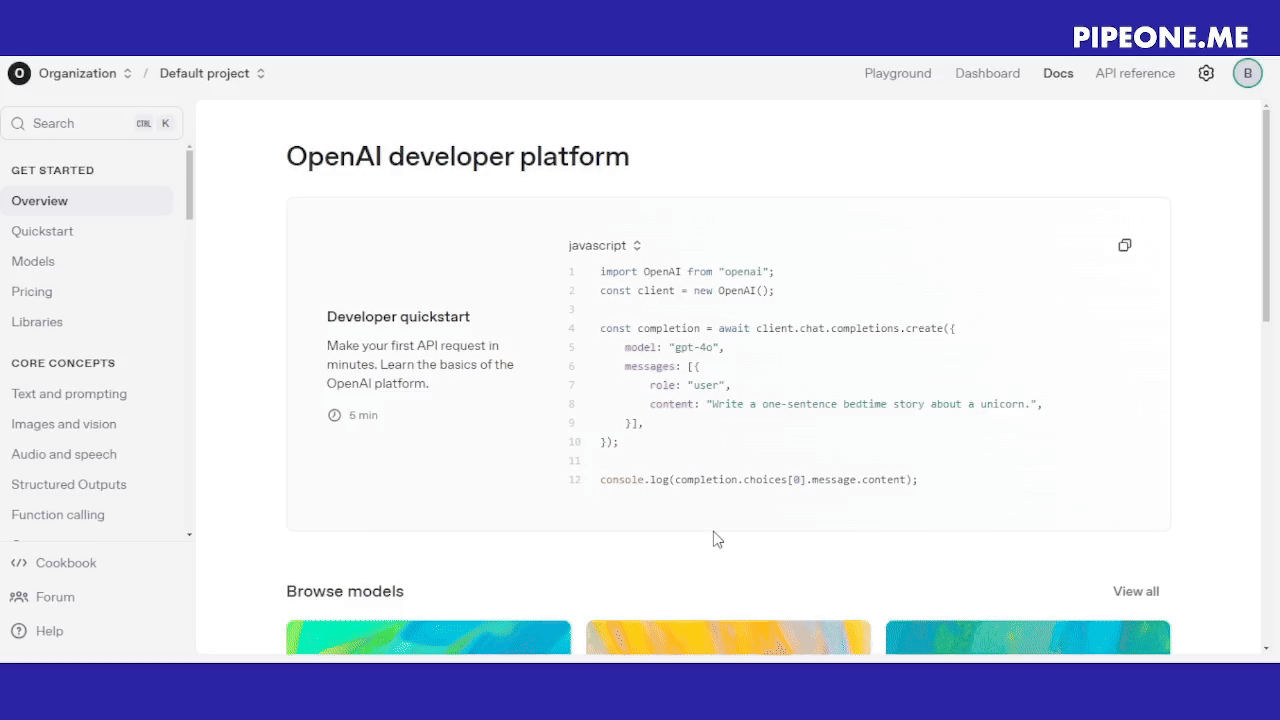Click the 'import OpenAI from "openai"' line

coord(687,271)
